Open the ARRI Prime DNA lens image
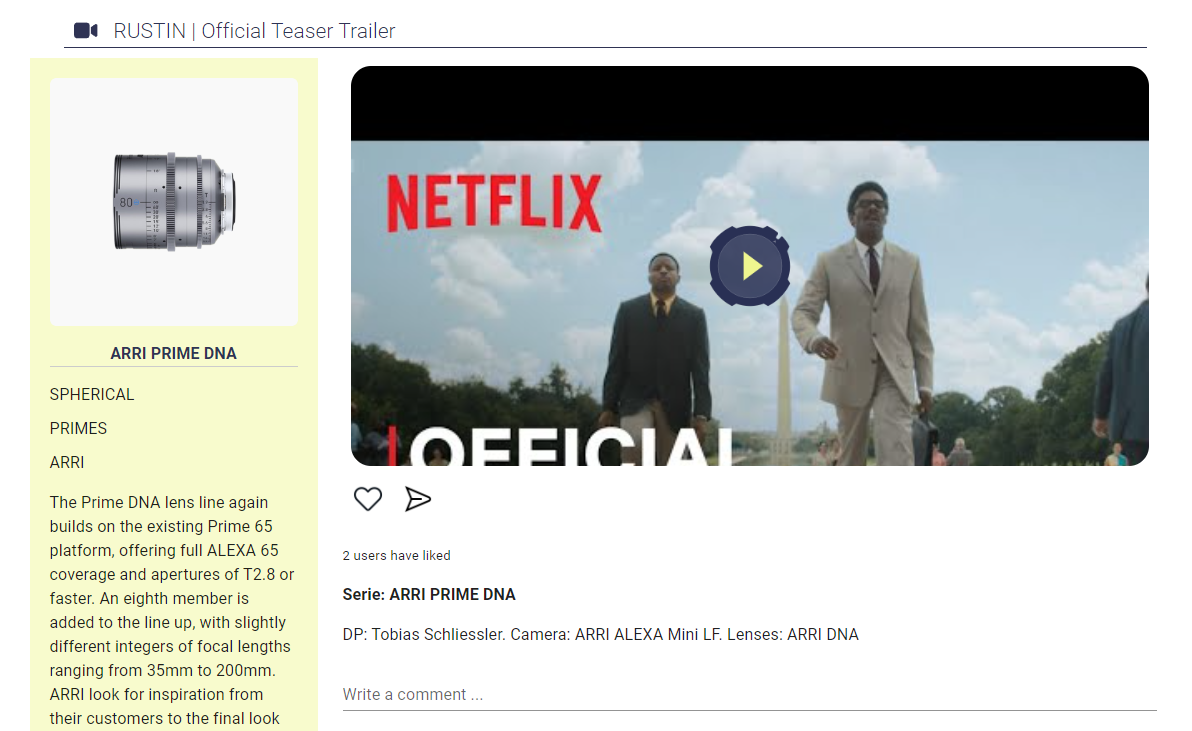1192x731 pixels. pos(174,201)
